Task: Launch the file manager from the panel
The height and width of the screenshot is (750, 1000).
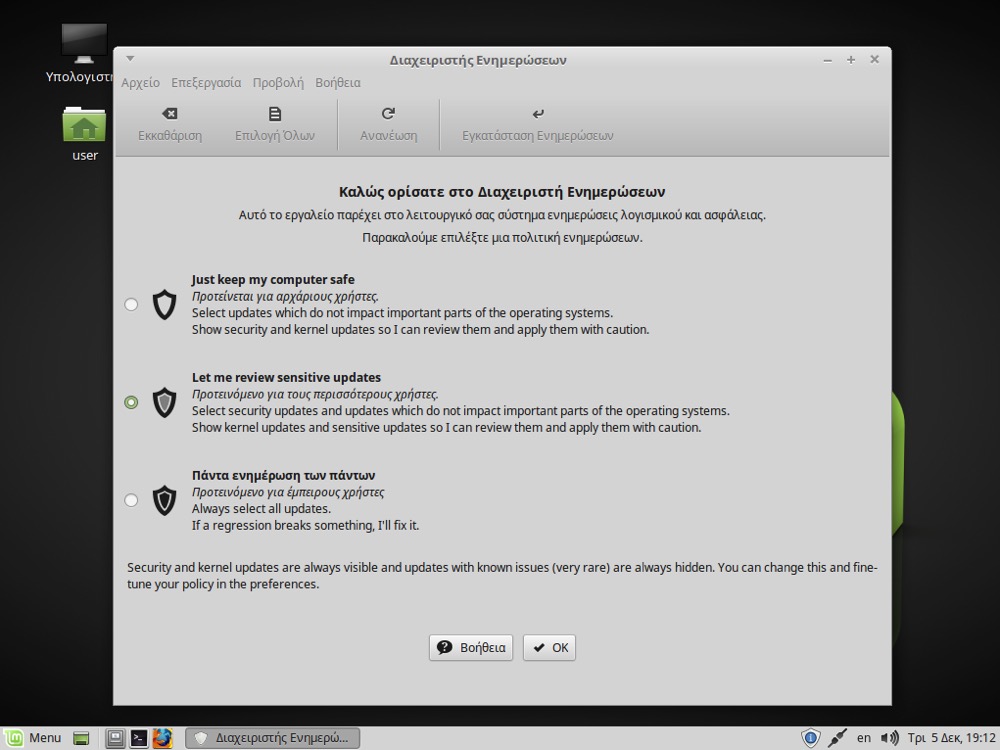Action: (115, 738)
